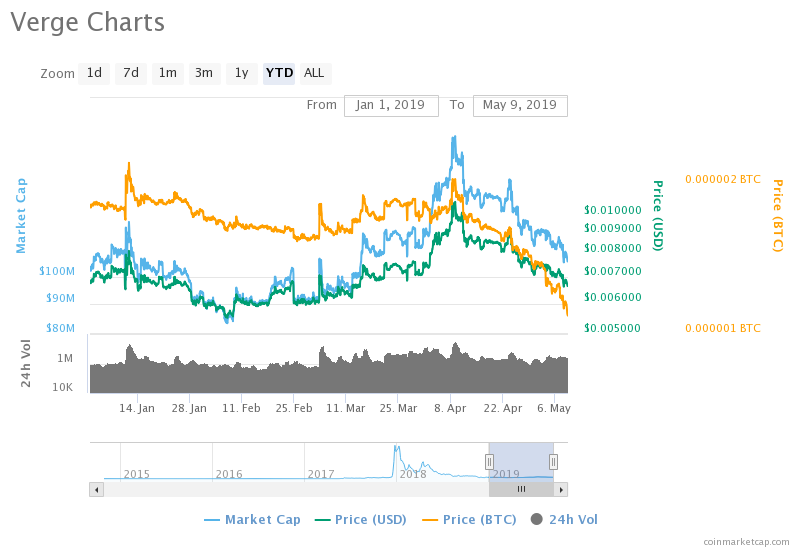Click the Zoom label
This screenshot has width=800, height=550.
tap(58, 74)
